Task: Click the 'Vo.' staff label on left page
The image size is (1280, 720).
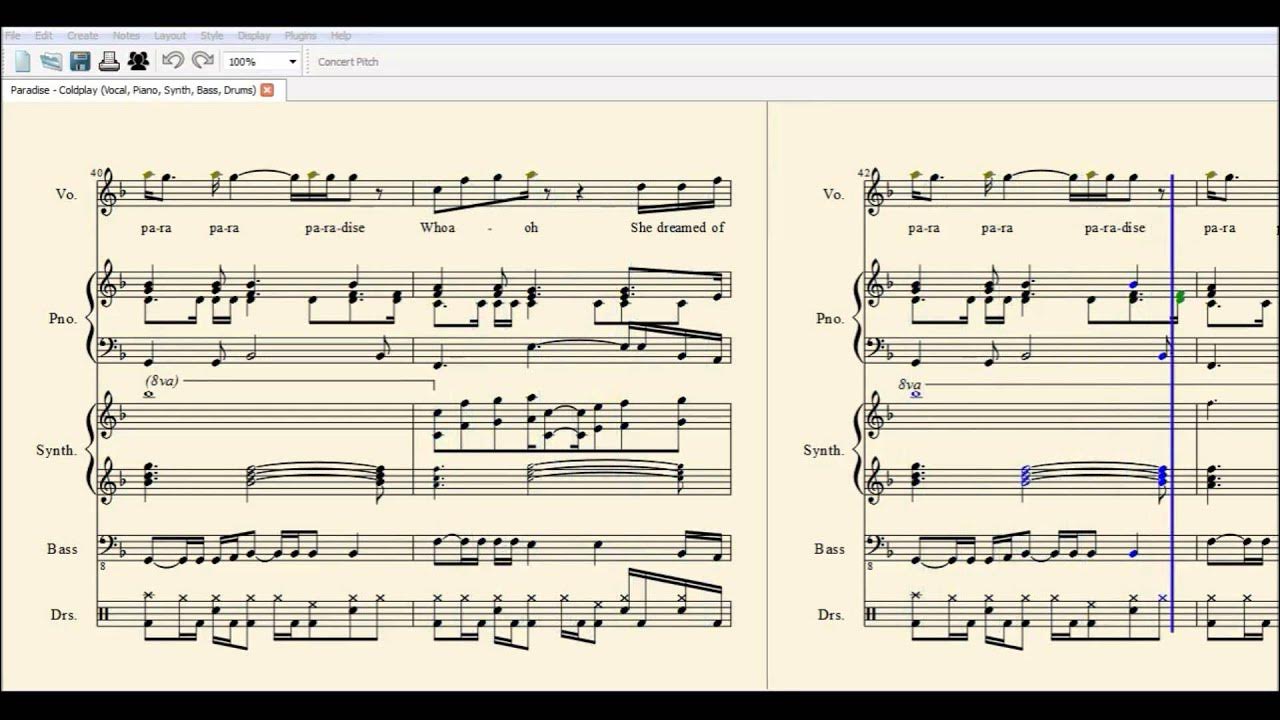Action: point(66,194)
